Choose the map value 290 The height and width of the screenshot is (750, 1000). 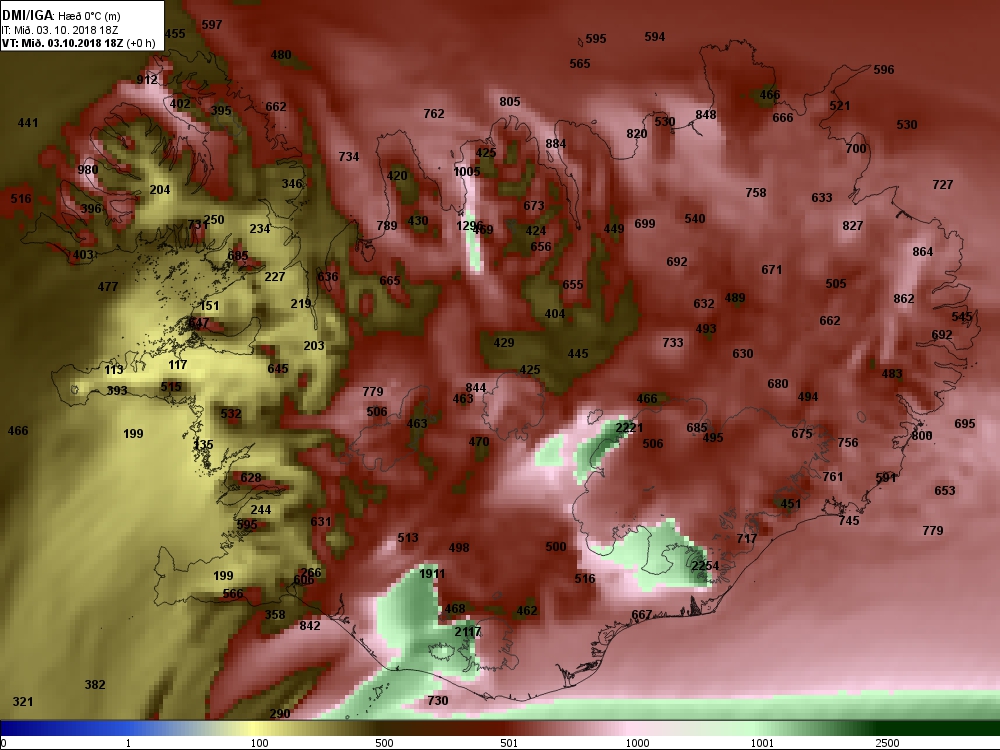click(x=280, y=714)
